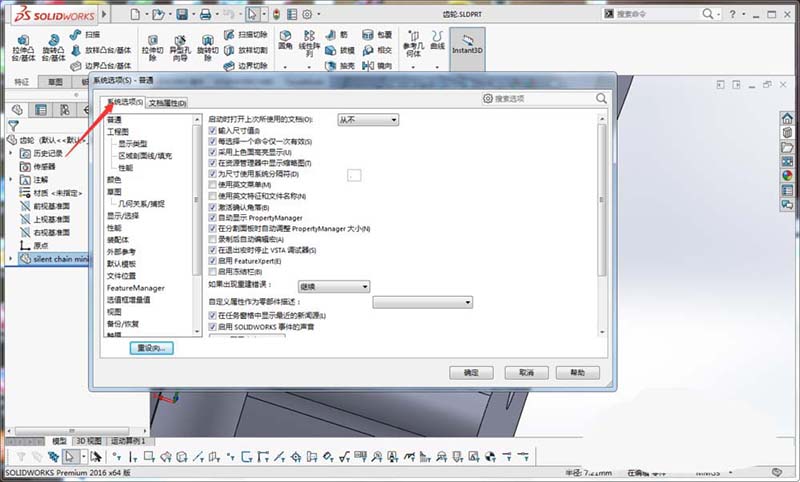Expand the 历史记录 tree node
Image resolution: width=800 pixels, height=482 pixels.
[x=11, y=153]
